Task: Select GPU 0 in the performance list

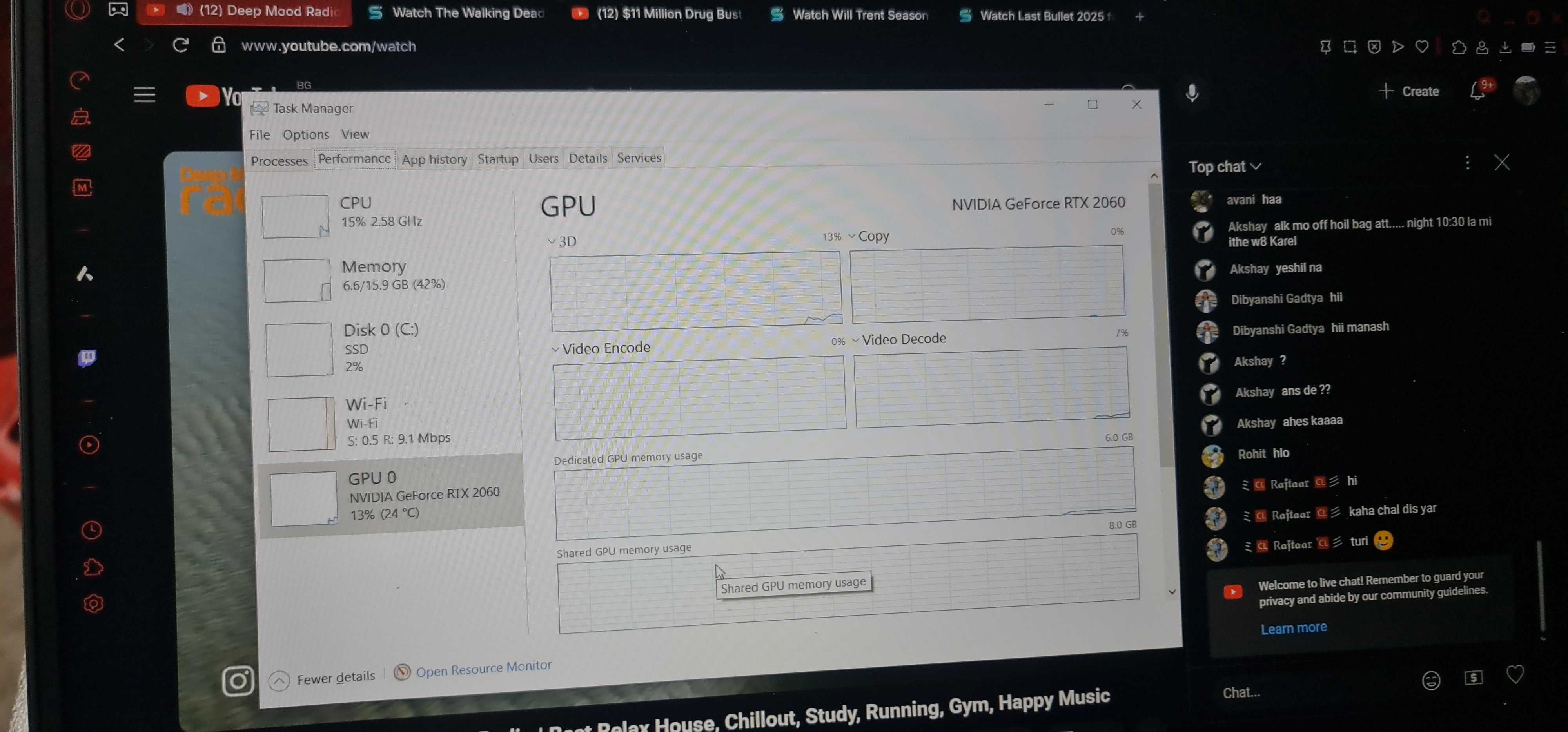Action: coord(391,496)
